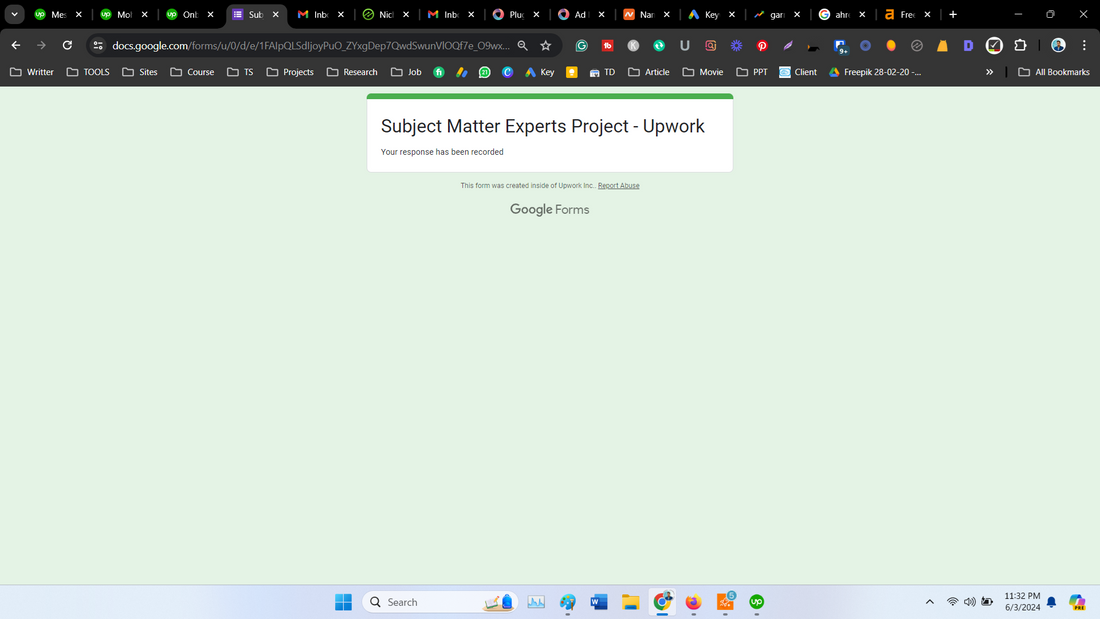The height and width of the screenshot is (619, 1100).
Task: Open the Writter bookmarks folder
Action: [x=32, y=72]
